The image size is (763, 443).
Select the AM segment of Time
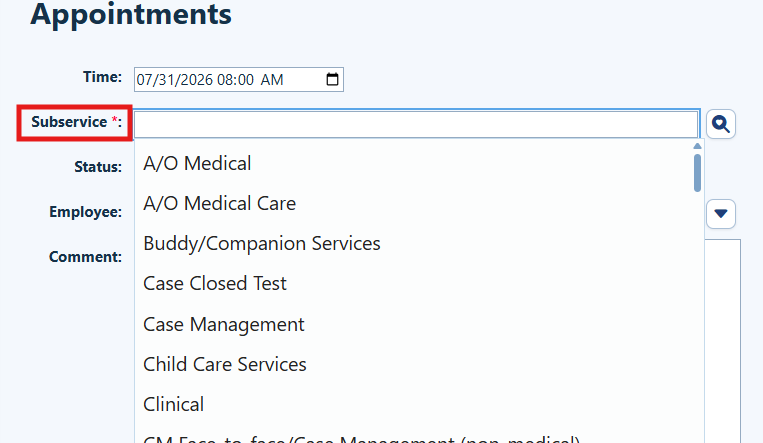(272, 80)
